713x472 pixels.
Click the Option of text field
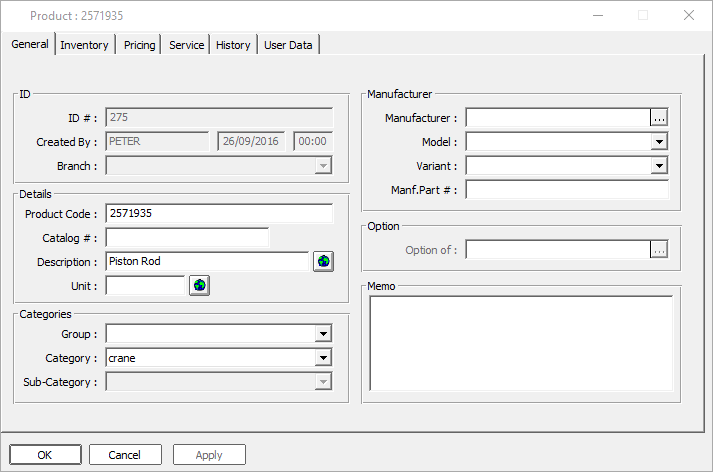coord(558,250)
